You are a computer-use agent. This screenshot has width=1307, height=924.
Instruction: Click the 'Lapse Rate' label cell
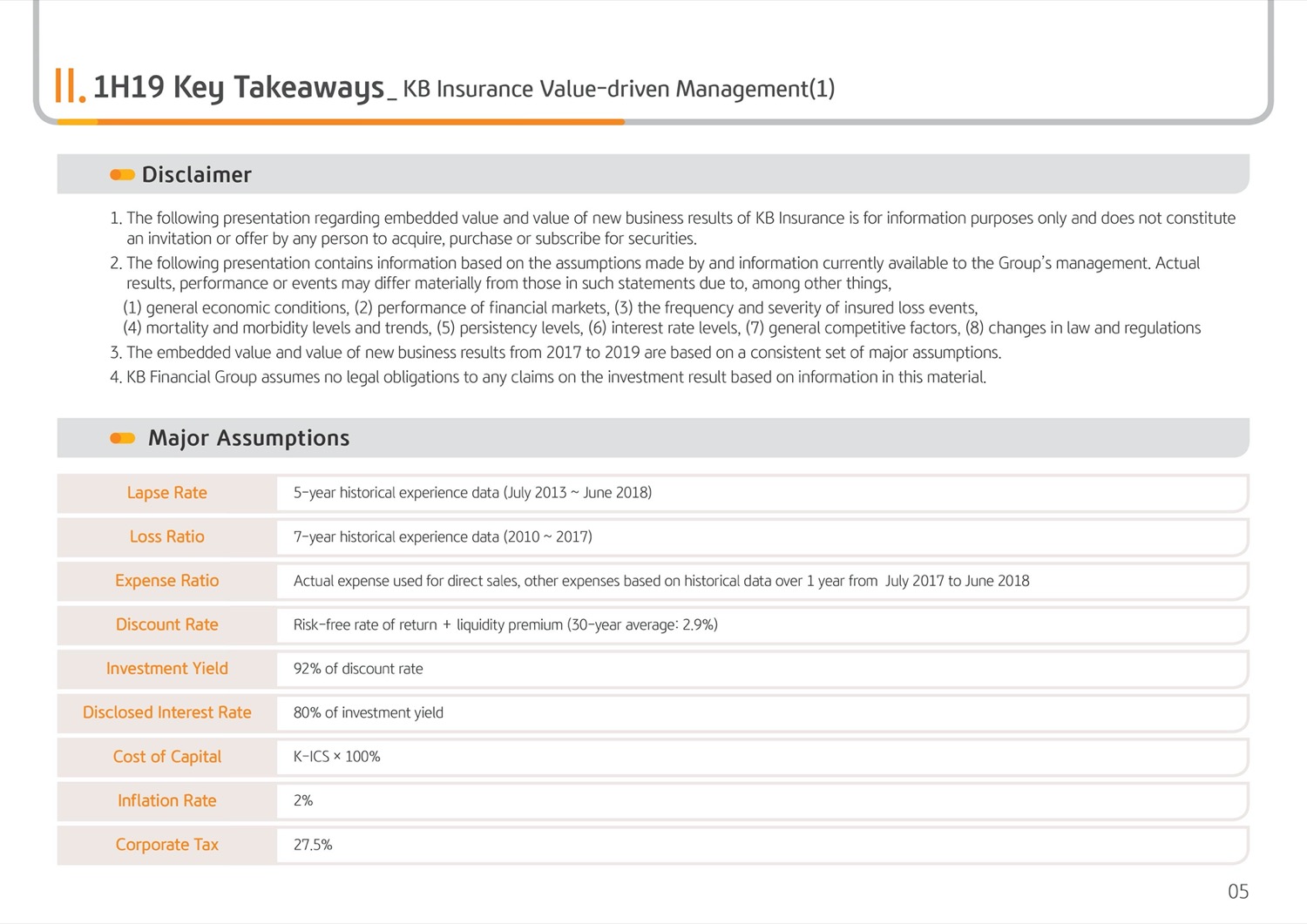click(166, 493)
